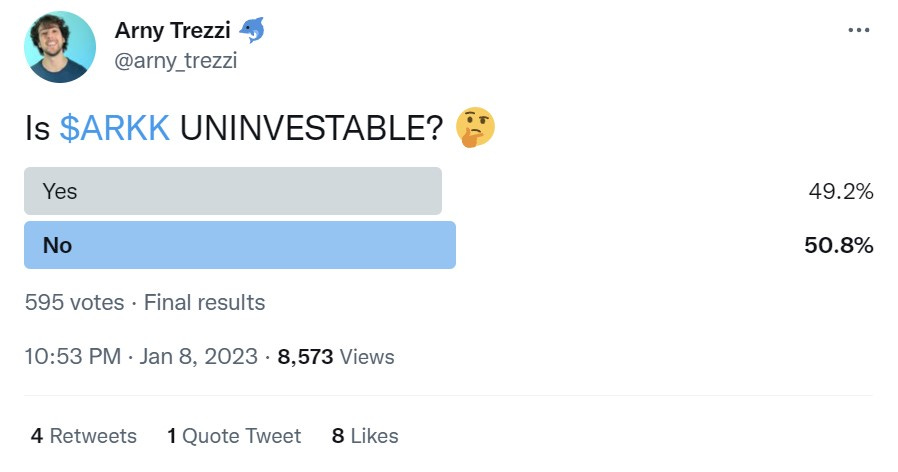Click Arny Trezzi's profile picture
The height and width of the screenshot is (472, 898).
[60, 47]
